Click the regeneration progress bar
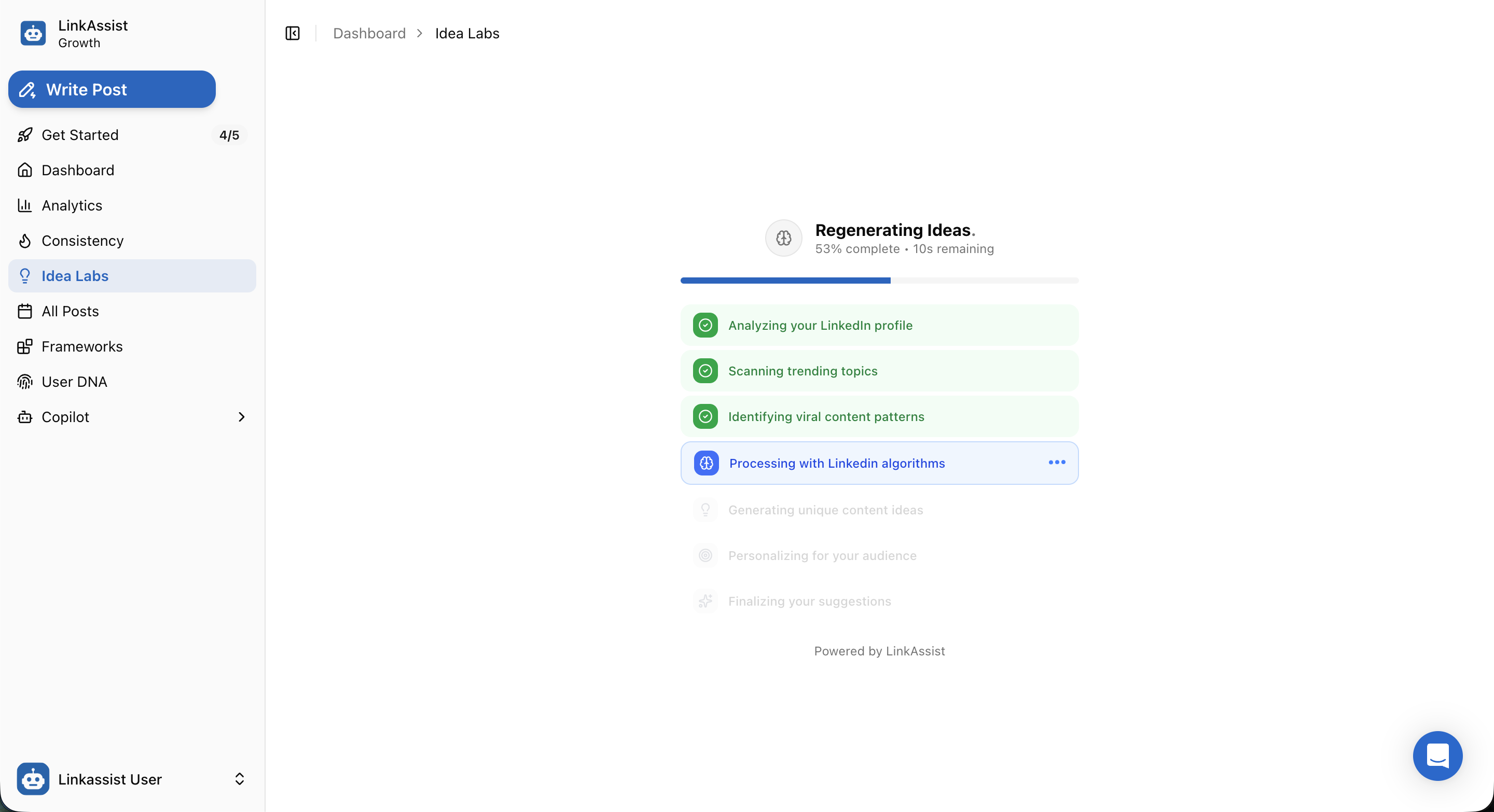1494x812 pixels. (879, 281)
